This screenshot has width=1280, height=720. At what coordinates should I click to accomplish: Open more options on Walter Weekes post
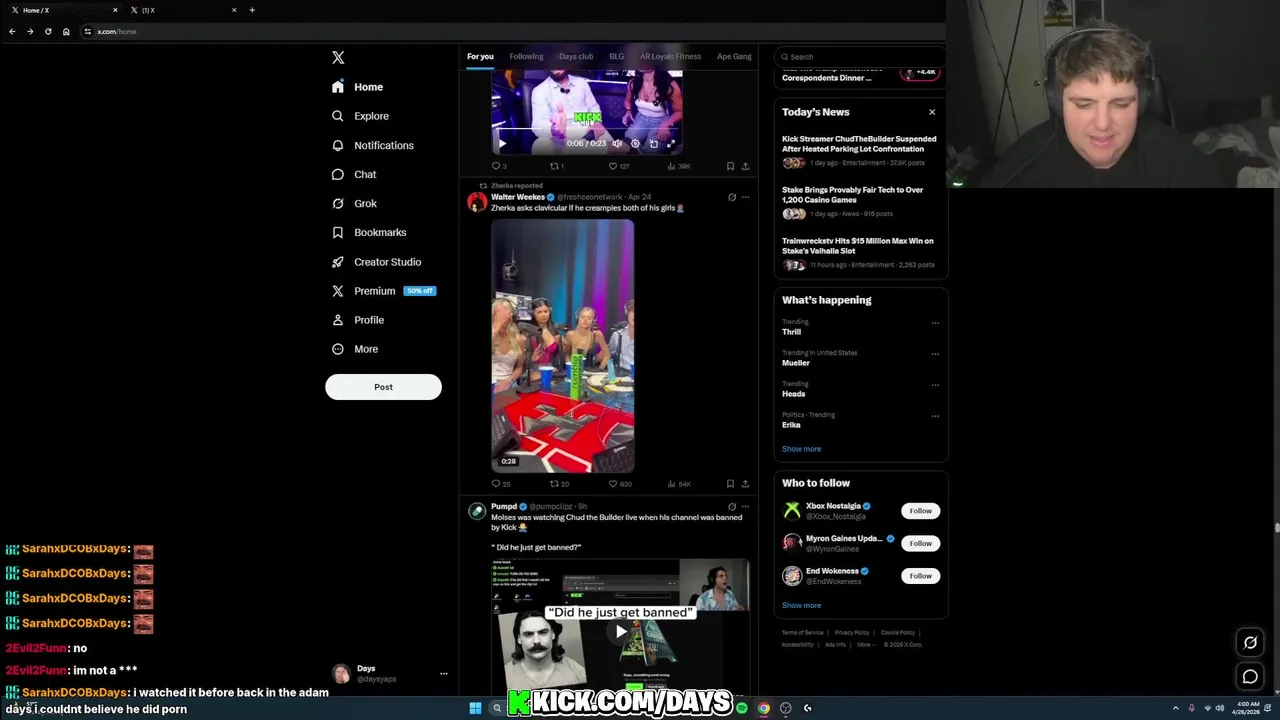pyautogui.click(x=745, y=197)
